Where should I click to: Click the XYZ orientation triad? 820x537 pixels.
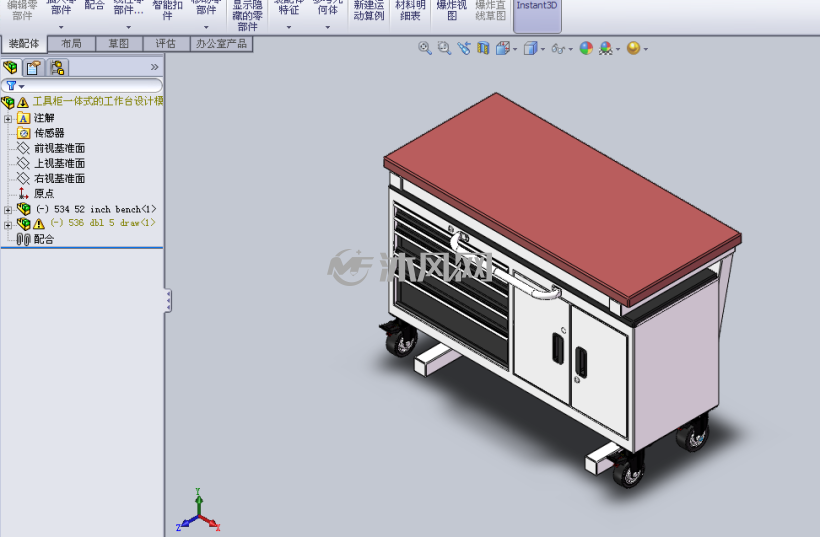[x=199, y=510]
